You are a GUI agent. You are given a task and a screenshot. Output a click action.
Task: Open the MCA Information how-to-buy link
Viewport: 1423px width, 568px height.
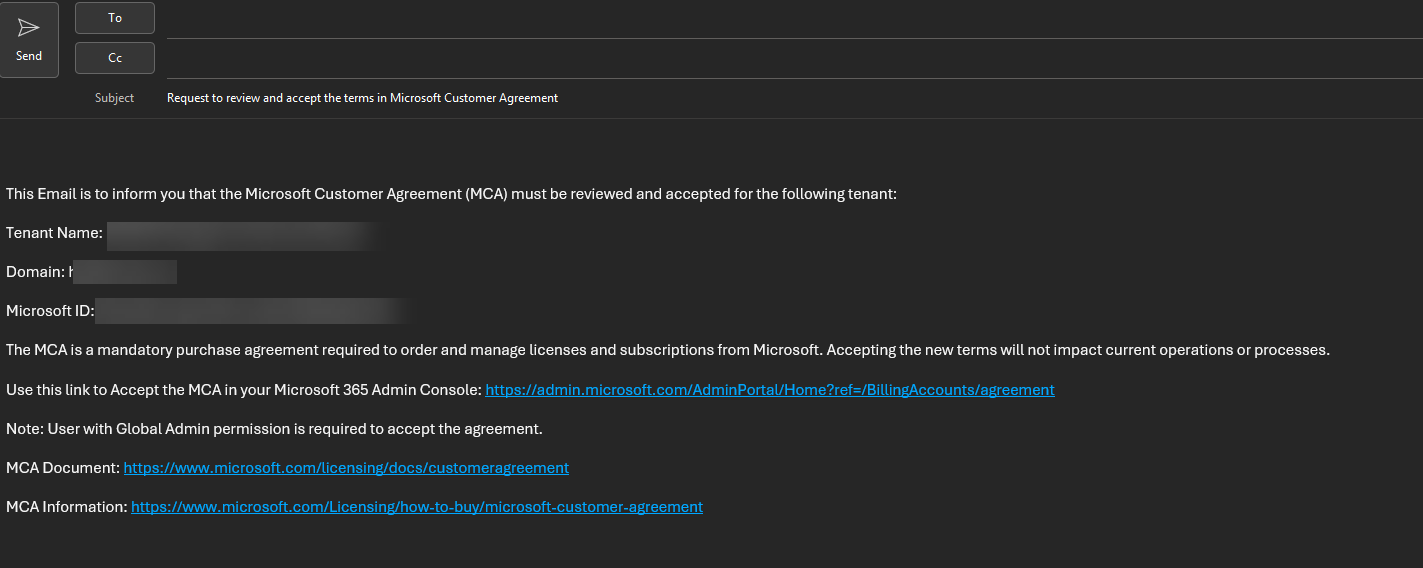[417, 507]
